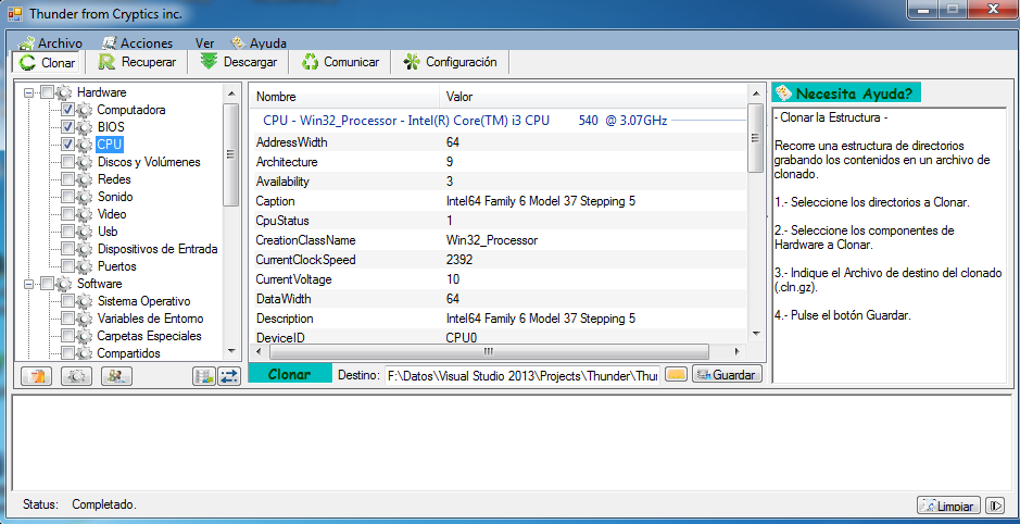Uncheck the BIOS checkbox
This screenshot has height=524, width=1020.
click(x=68, y=127)
